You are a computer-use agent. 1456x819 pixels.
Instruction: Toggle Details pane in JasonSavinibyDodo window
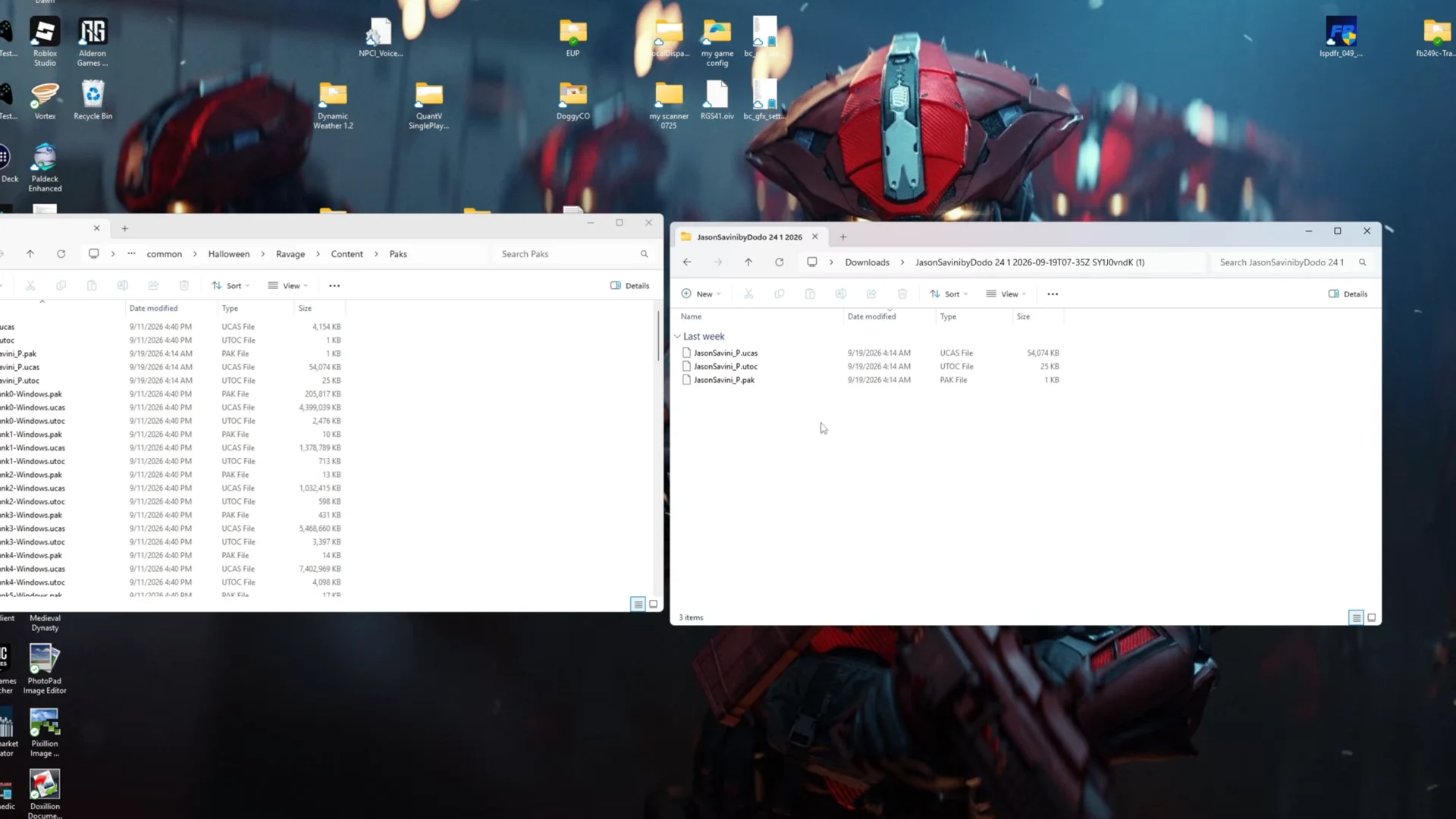click(1348, 294)
